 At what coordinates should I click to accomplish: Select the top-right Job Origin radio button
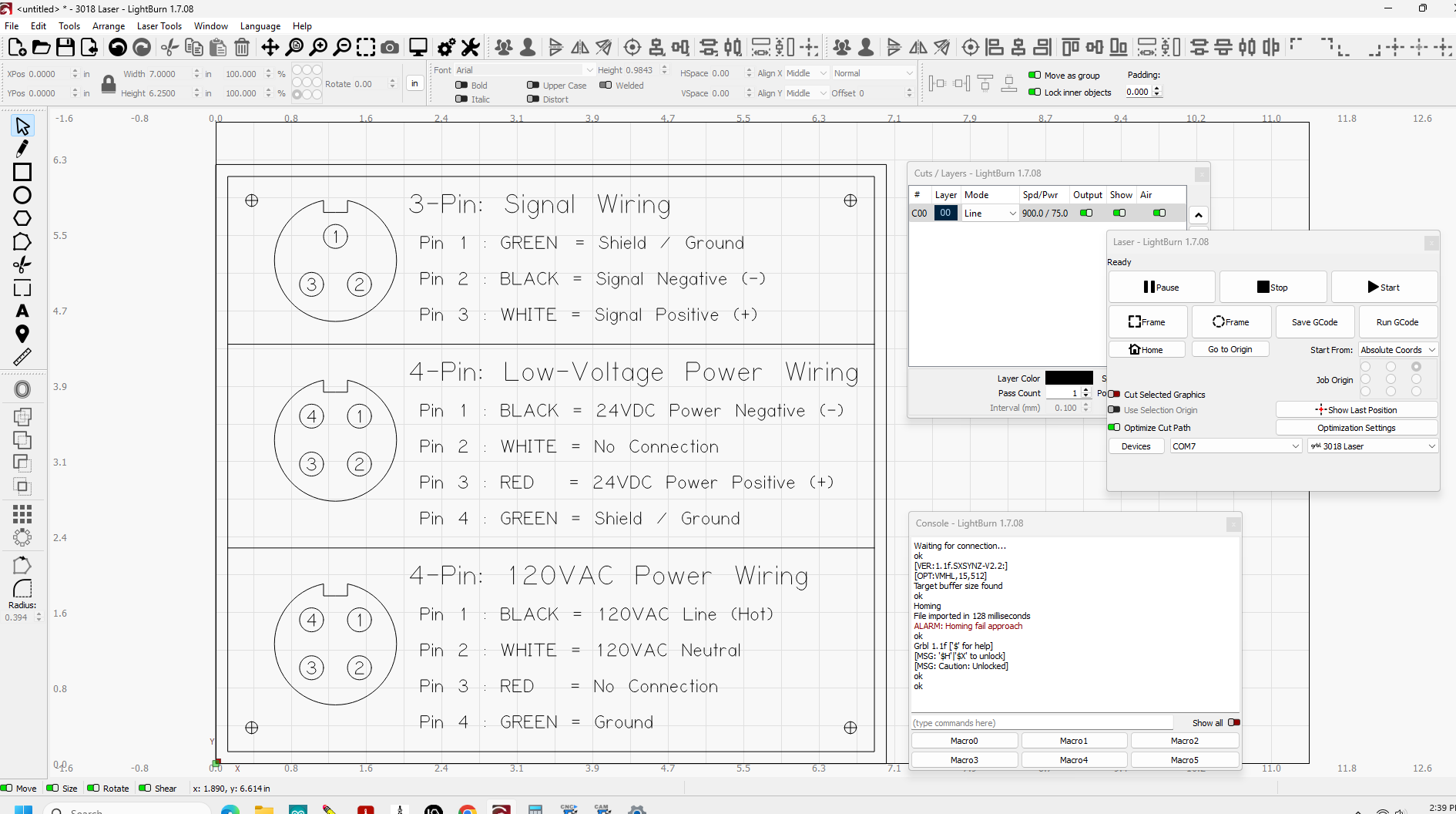point(1416,367)
